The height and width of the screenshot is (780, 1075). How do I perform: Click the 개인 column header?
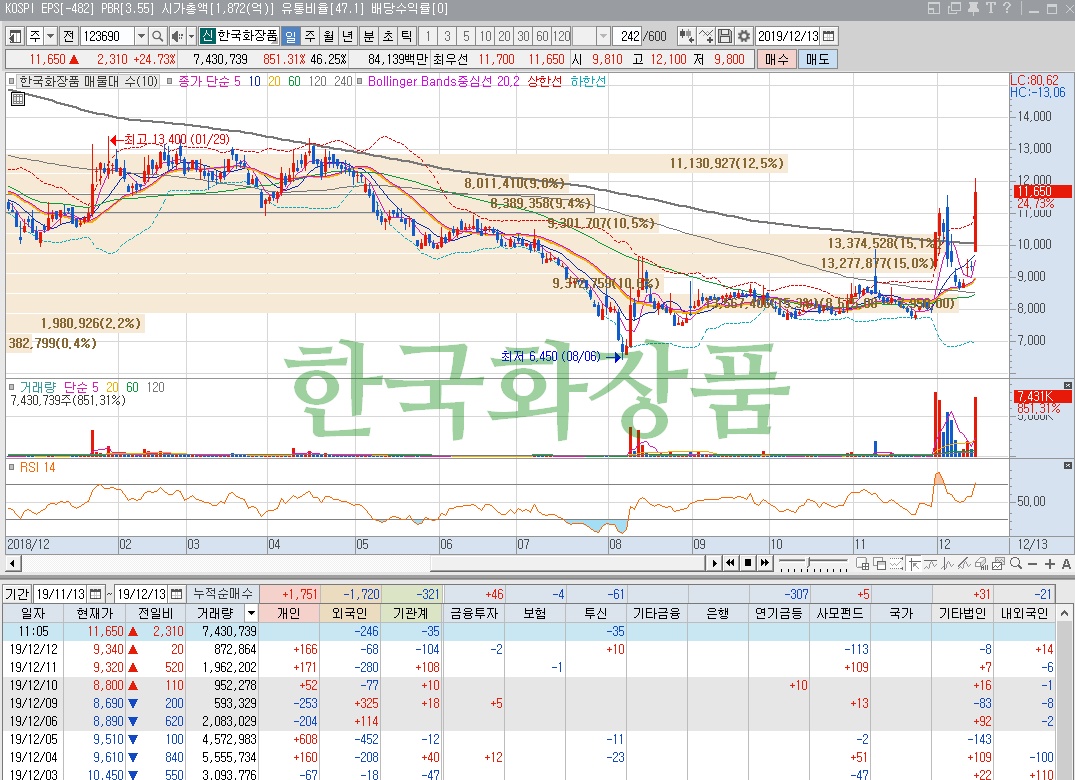click(x=289, y=613)
